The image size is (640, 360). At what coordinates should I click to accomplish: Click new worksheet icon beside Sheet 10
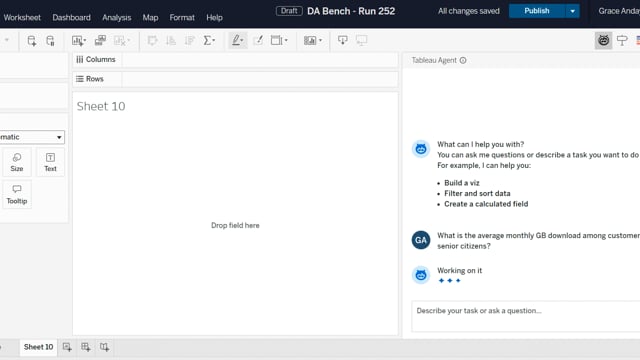click(67, 347)
